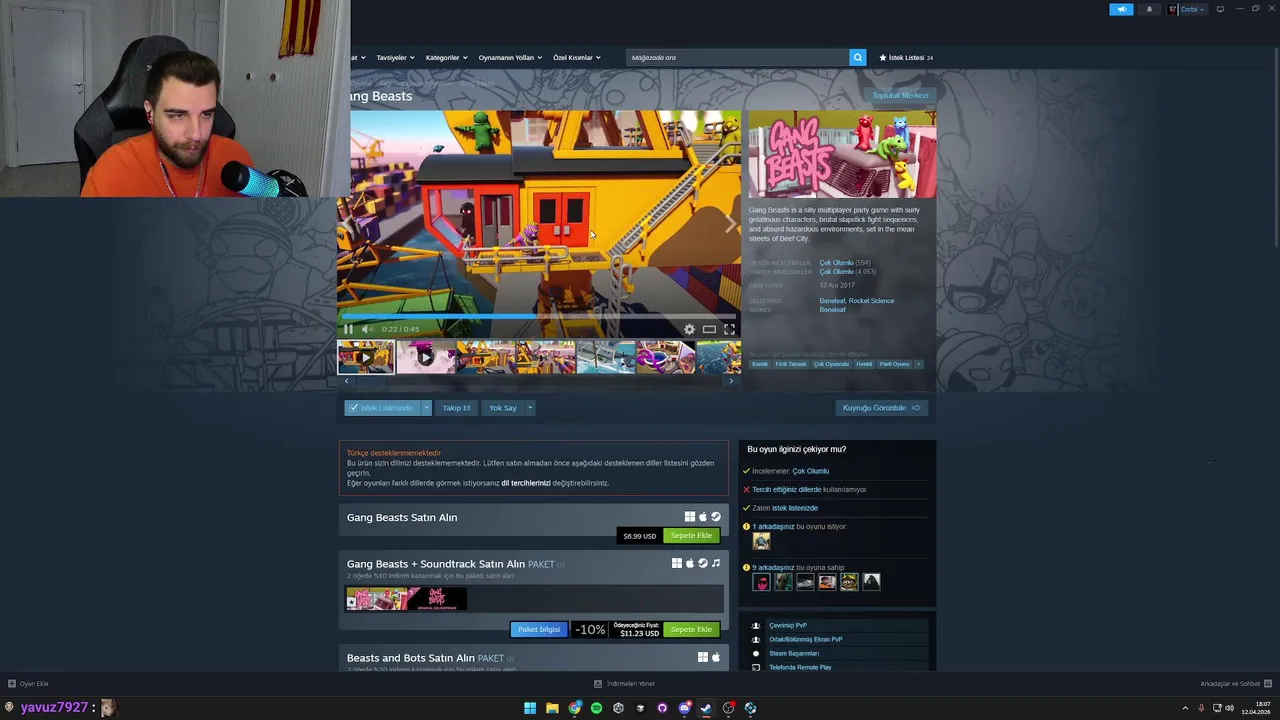
Task: Open Spotify from the taskbar
Action: coord(596,708)
